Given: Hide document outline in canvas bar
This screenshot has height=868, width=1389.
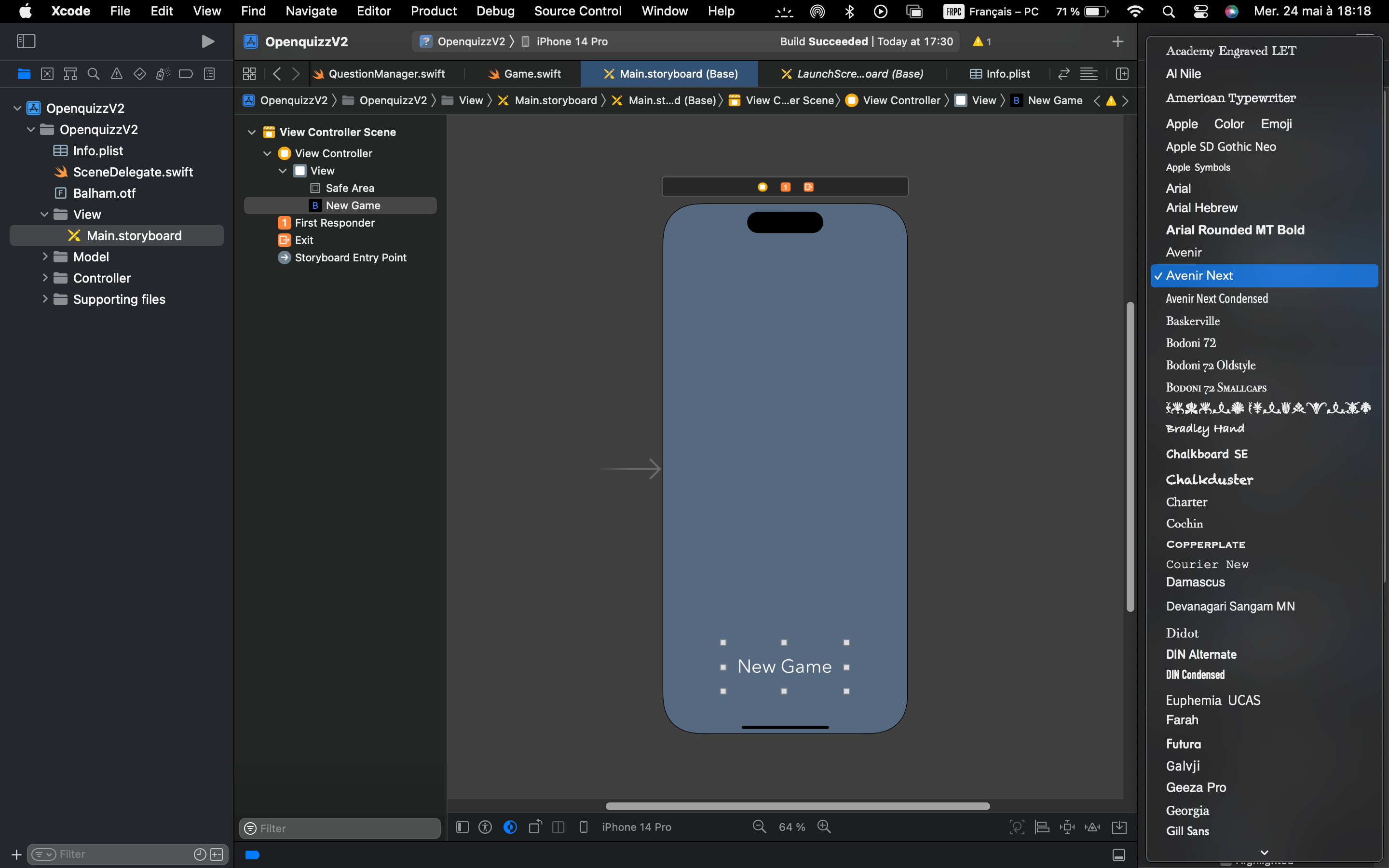Looking at the screenshot, I should (462, 827).
